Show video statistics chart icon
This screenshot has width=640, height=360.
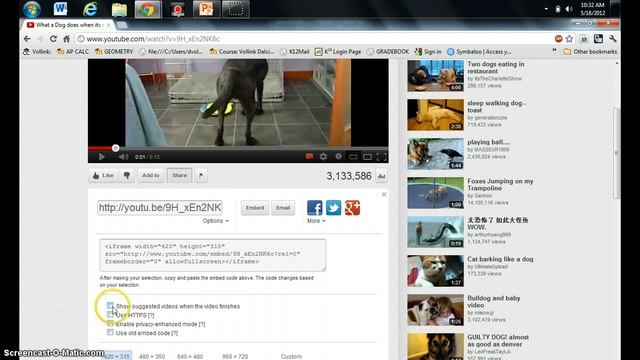click(382, 176)
